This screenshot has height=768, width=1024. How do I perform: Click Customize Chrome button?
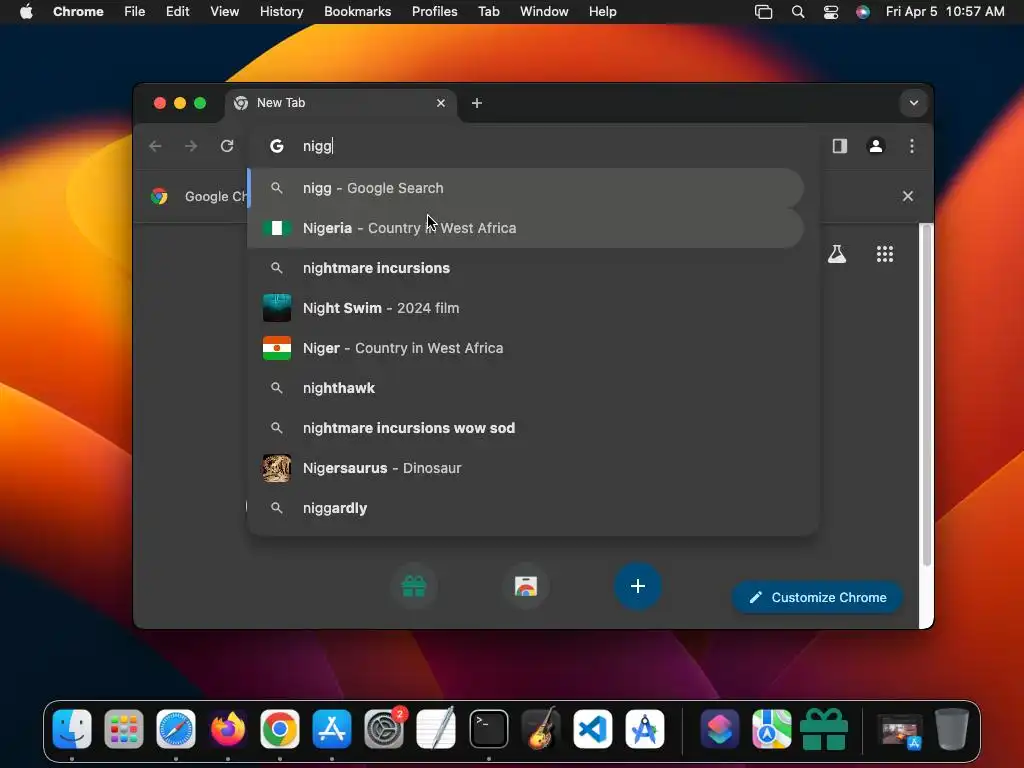point(818,598)
